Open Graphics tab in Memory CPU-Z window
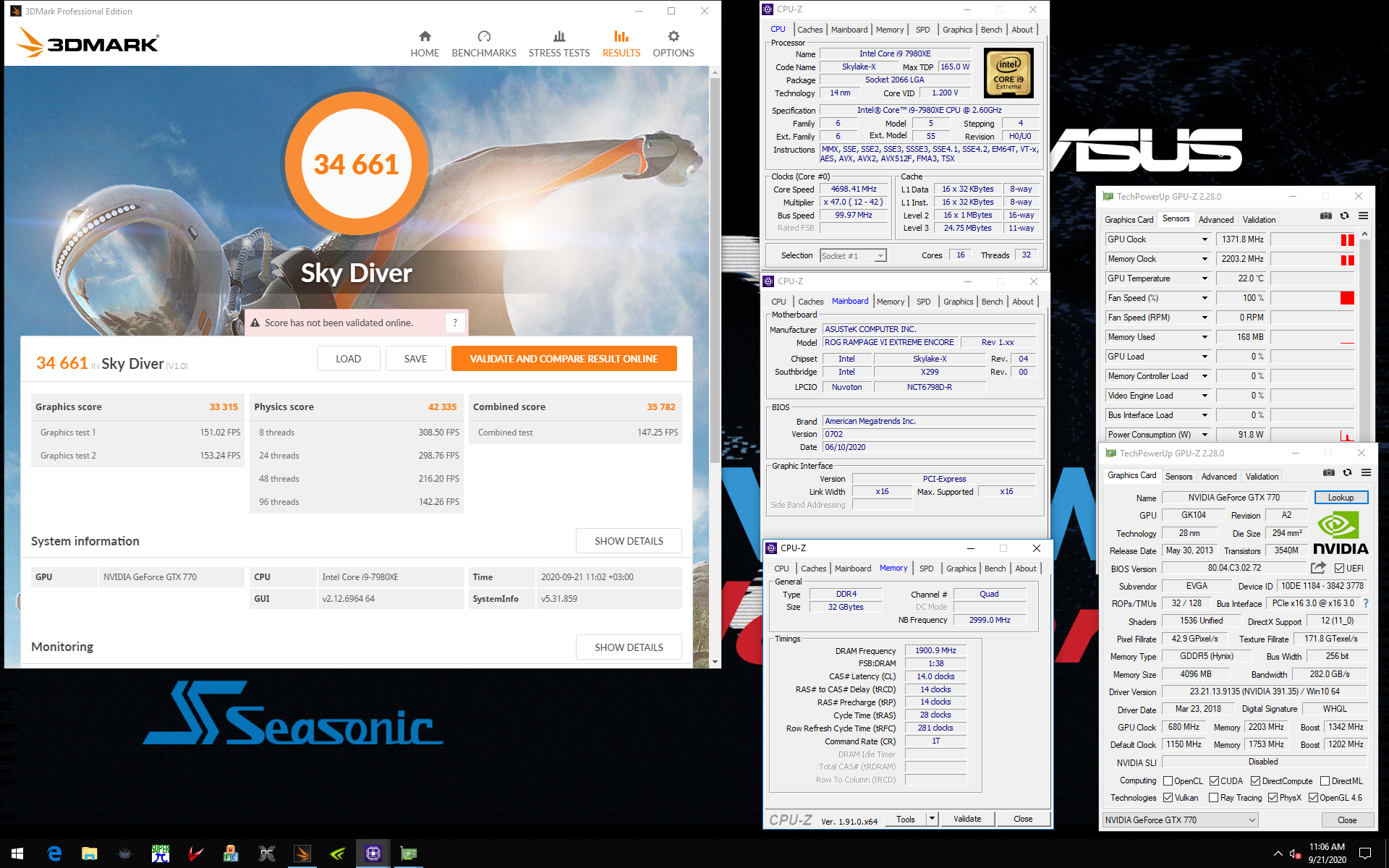 point(961,569)
